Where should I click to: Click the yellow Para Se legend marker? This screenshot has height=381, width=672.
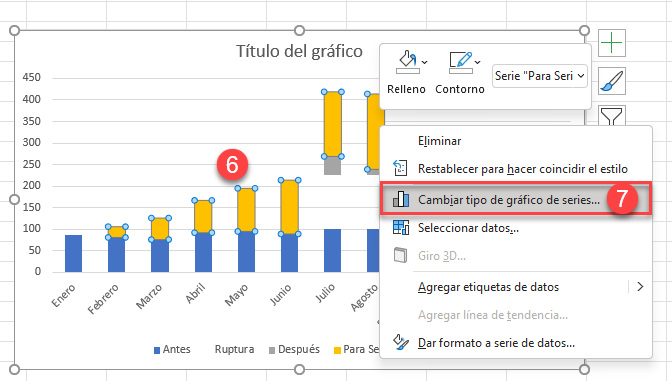337,350
